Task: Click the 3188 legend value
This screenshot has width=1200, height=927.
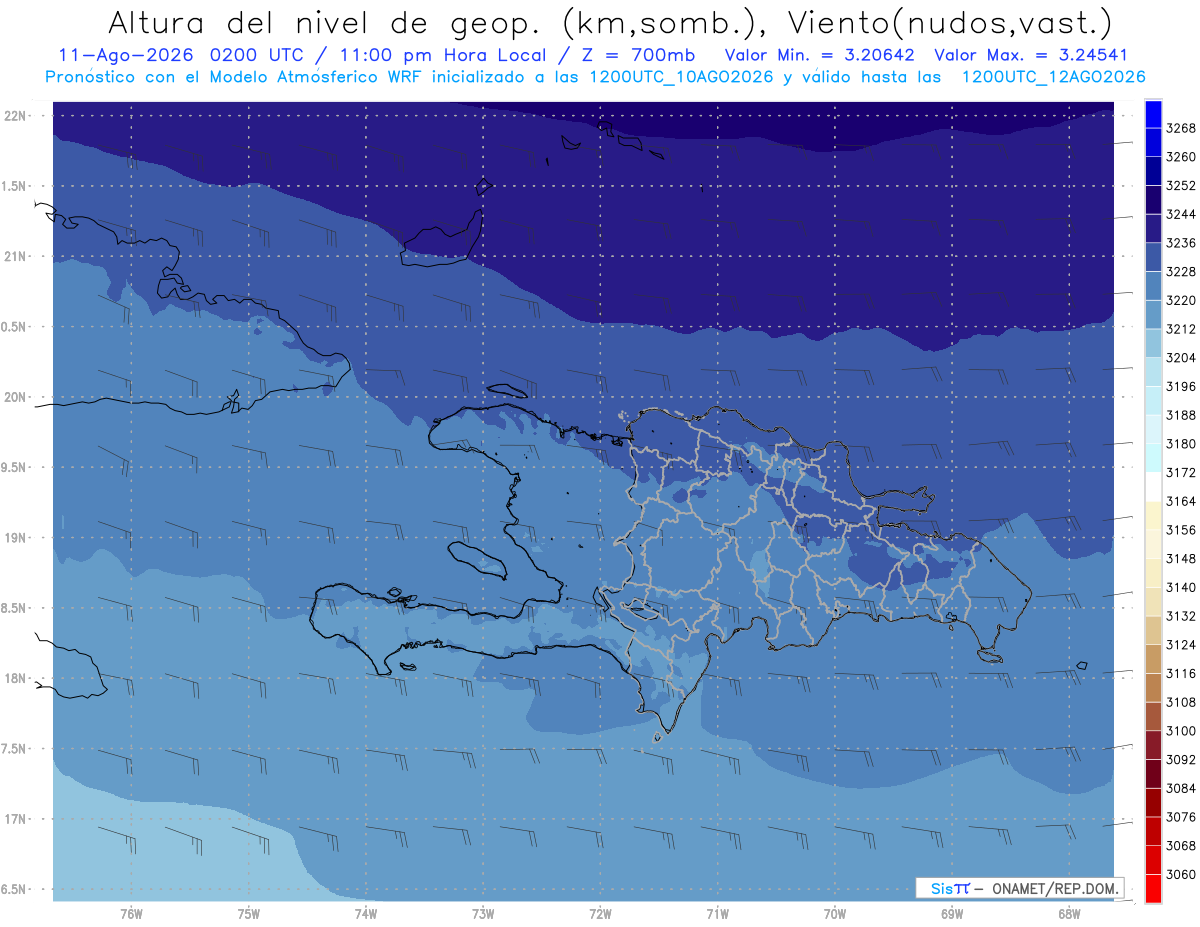Action: pos(1181,415)
